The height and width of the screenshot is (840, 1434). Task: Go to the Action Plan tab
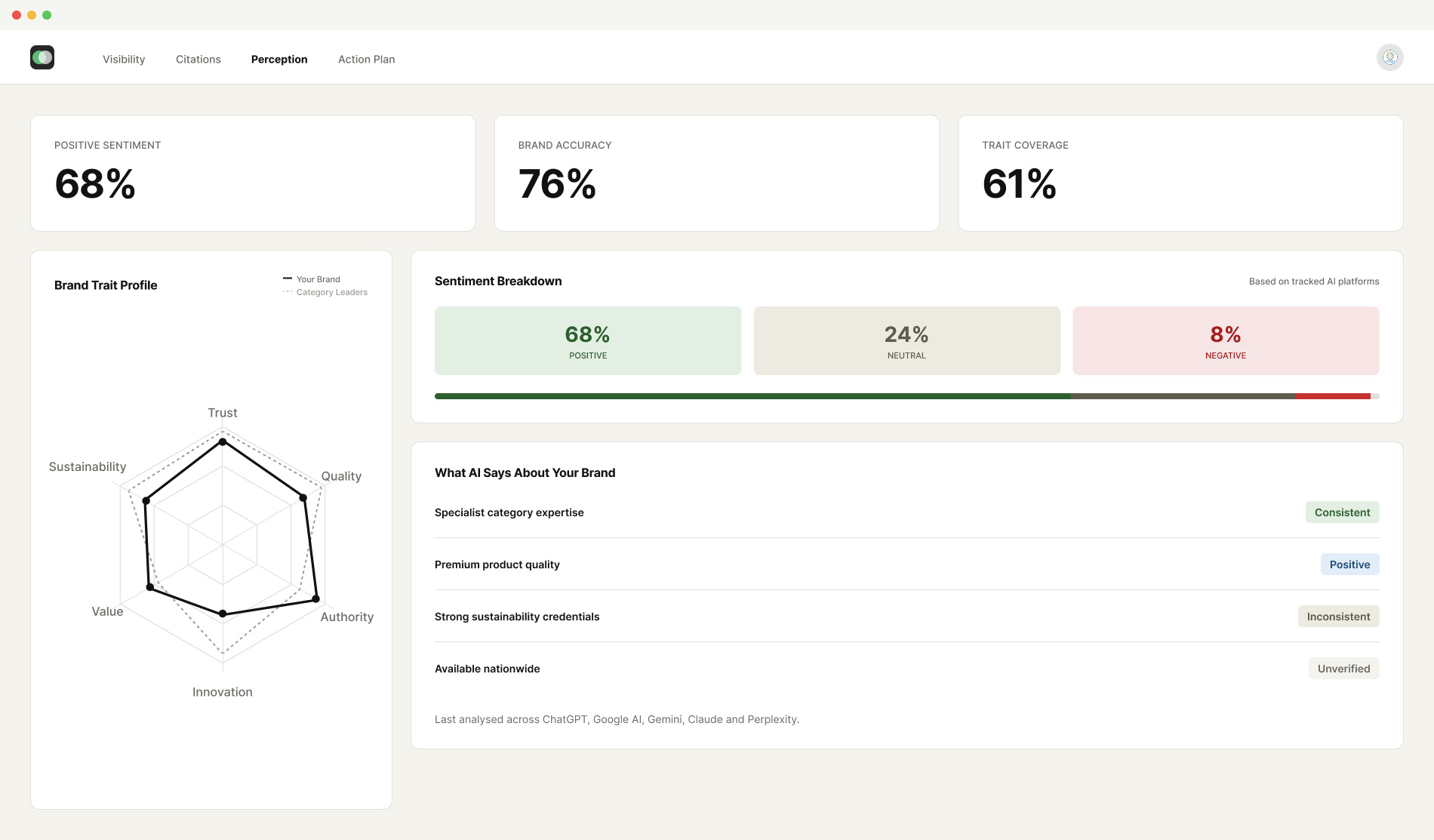[x=366, y=59]
